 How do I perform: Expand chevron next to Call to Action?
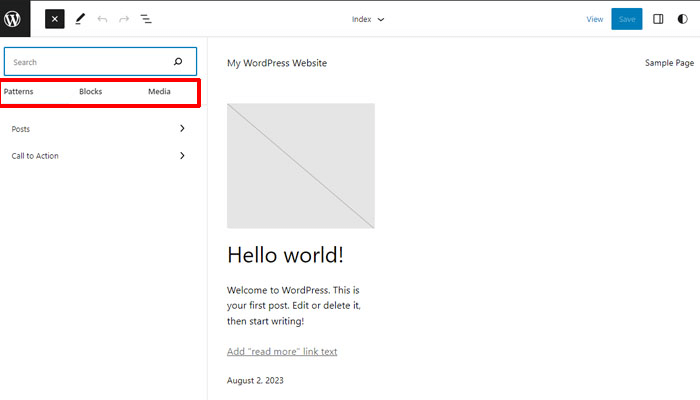[182, 156]
